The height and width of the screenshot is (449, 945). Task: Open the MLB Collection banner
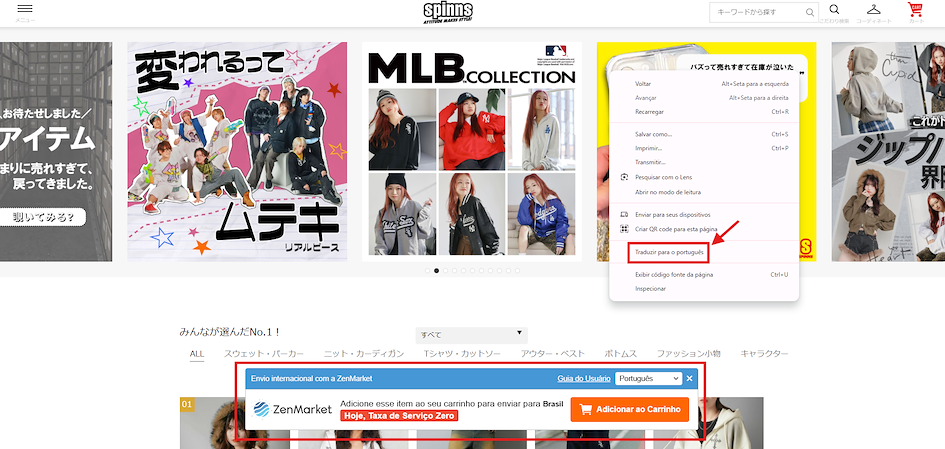coord(472,152)
